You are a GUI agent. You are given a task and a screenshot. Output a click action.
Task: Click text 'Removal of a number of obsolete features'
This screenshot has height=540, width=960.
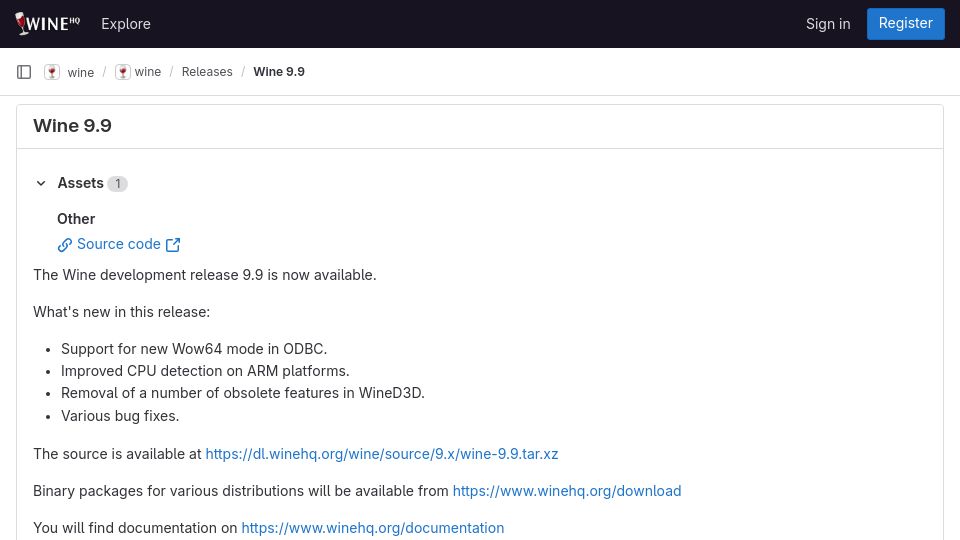(201, 393)
